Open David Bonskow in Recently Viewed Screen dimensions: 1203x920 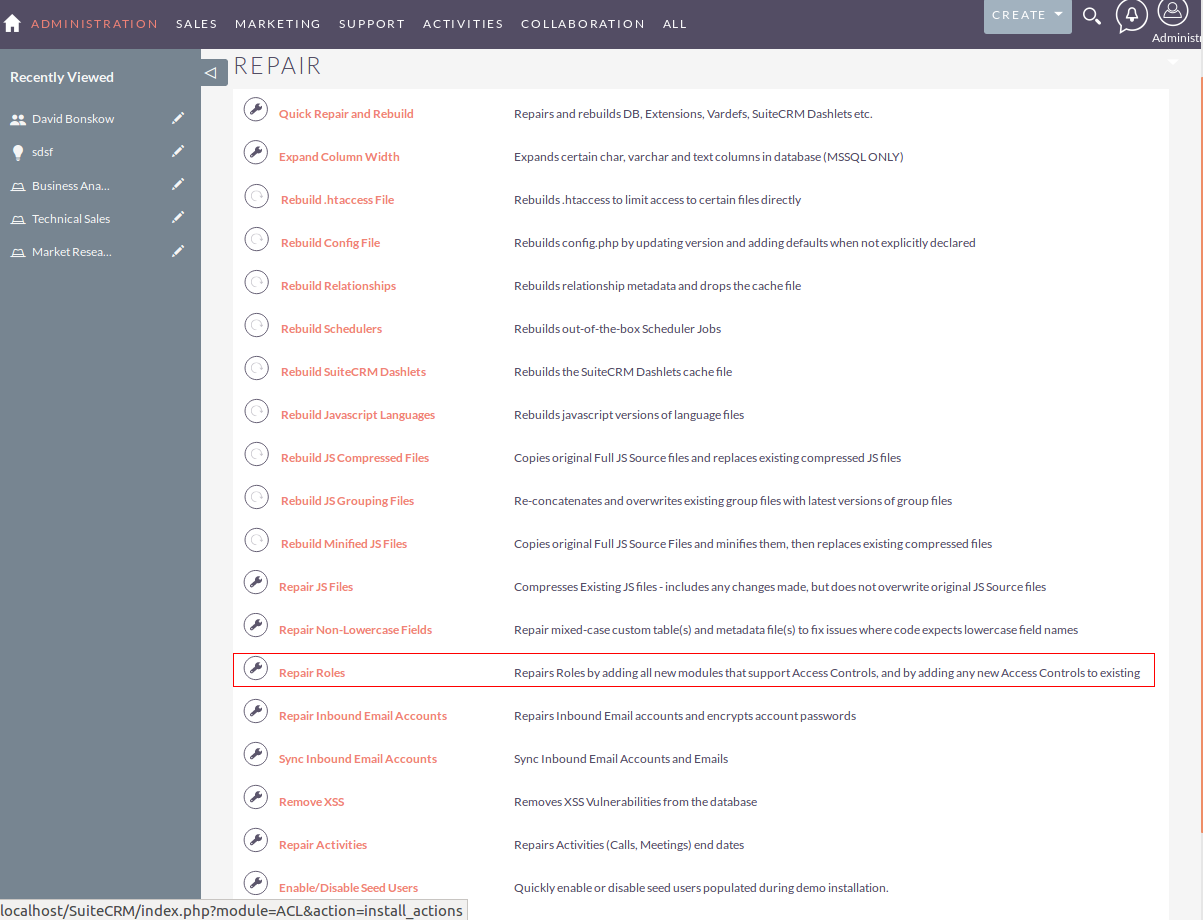point(73,119)
